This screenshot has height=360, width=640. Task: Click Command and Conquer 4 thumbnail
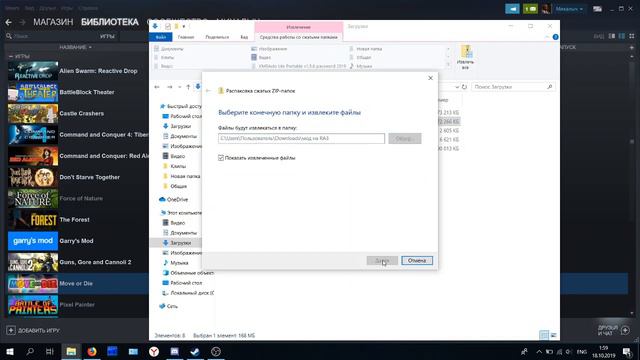[x=33, y=135]
